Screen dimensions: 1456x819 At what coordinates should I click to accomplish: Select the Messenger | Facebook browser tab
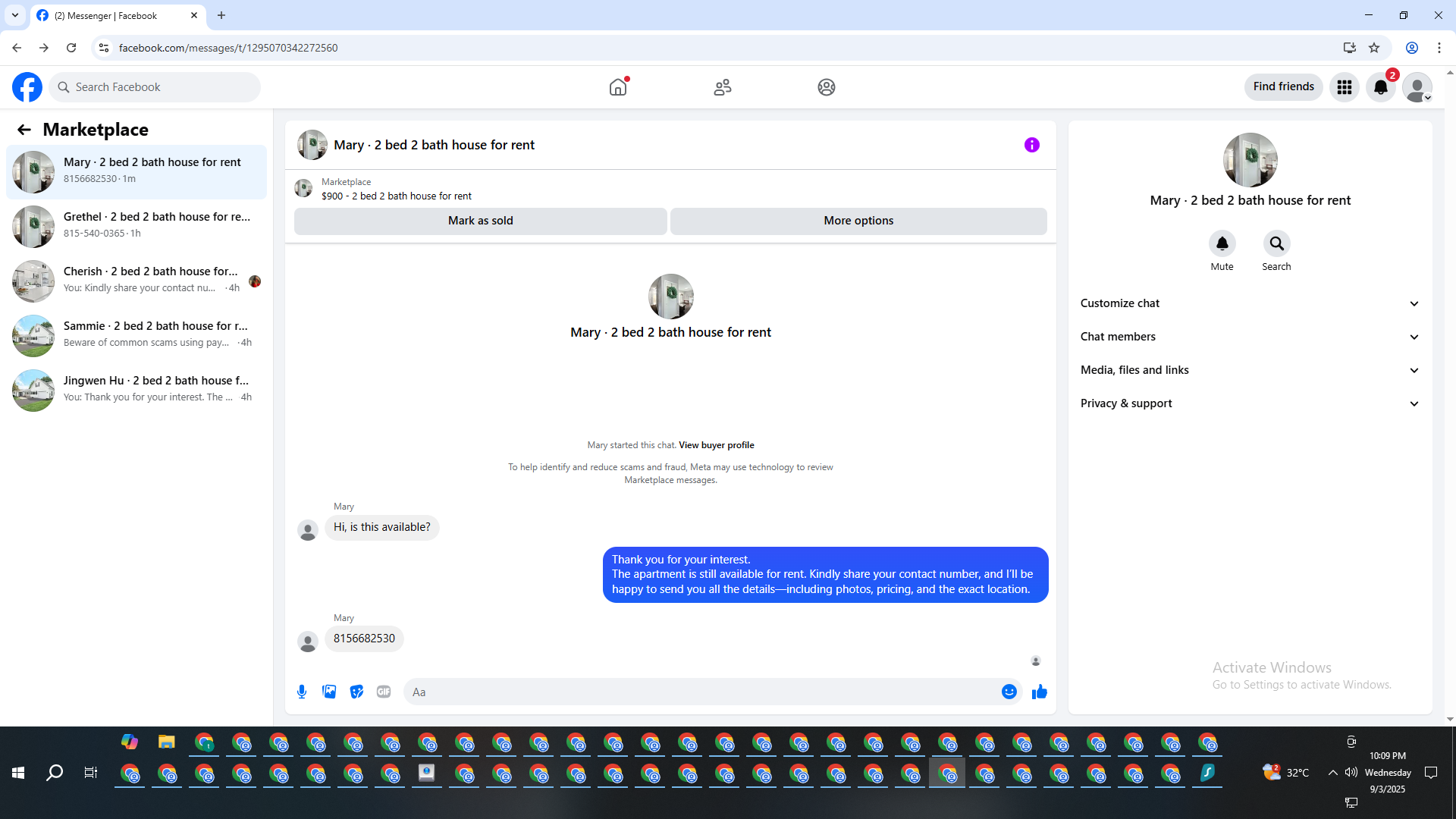[x=118, y=15]
